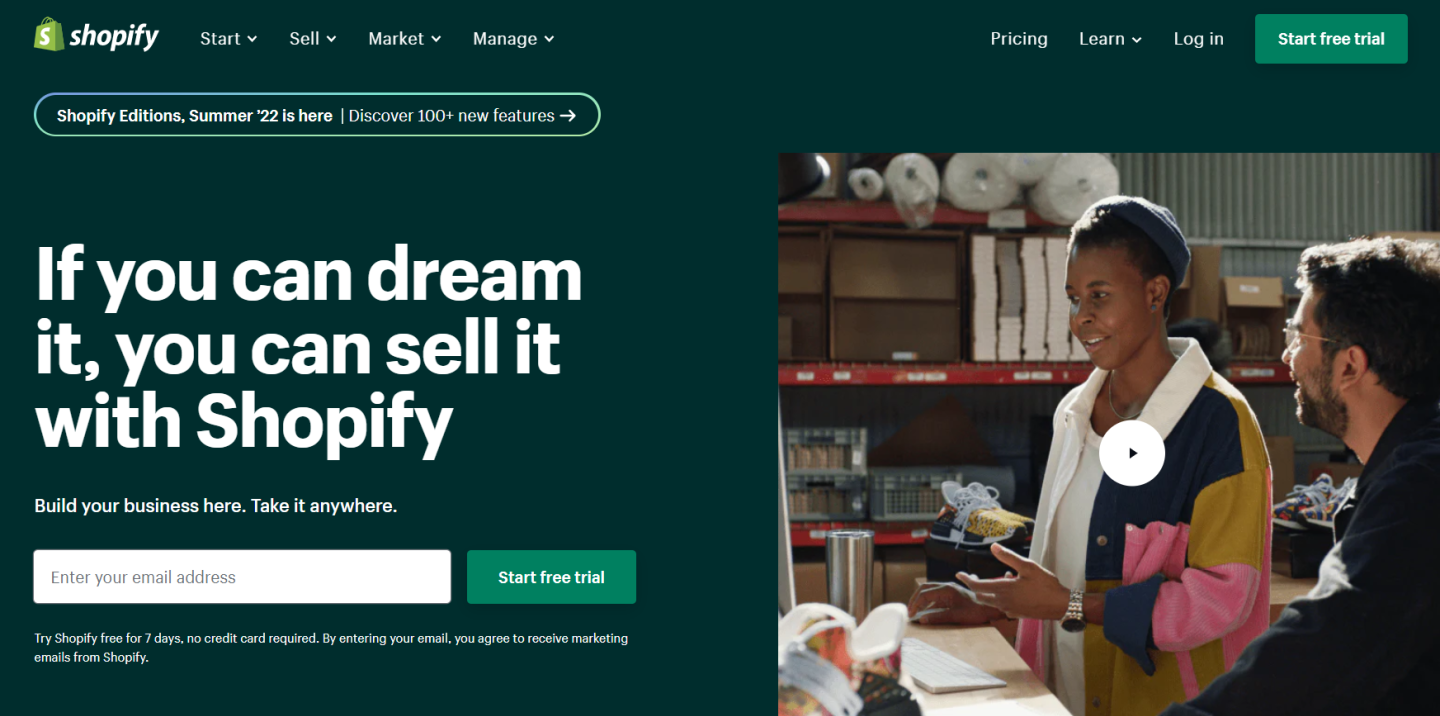Expand the Sell dropdown chevron
Image resolution: width=1440 pixels, height=716 pixels.
pos(331,39)
